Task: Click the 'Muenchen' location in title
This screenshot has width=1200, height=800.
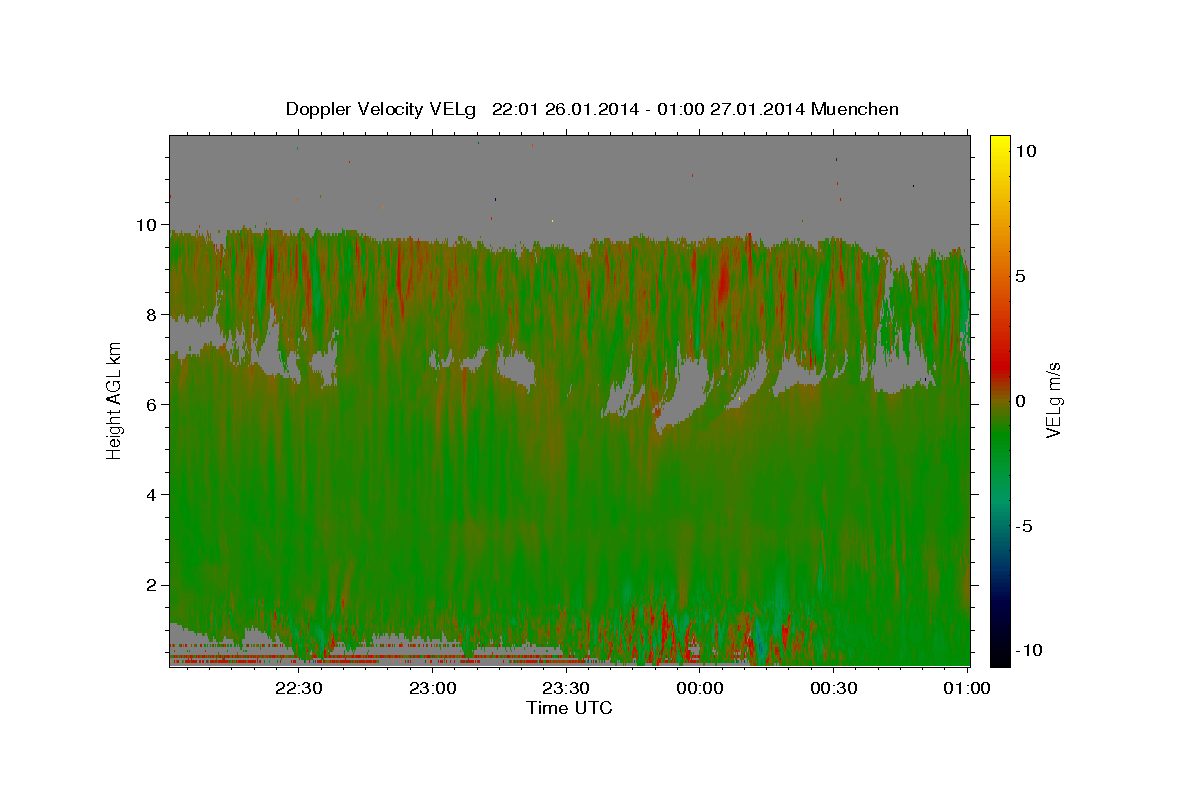Action: pos(855,109)
